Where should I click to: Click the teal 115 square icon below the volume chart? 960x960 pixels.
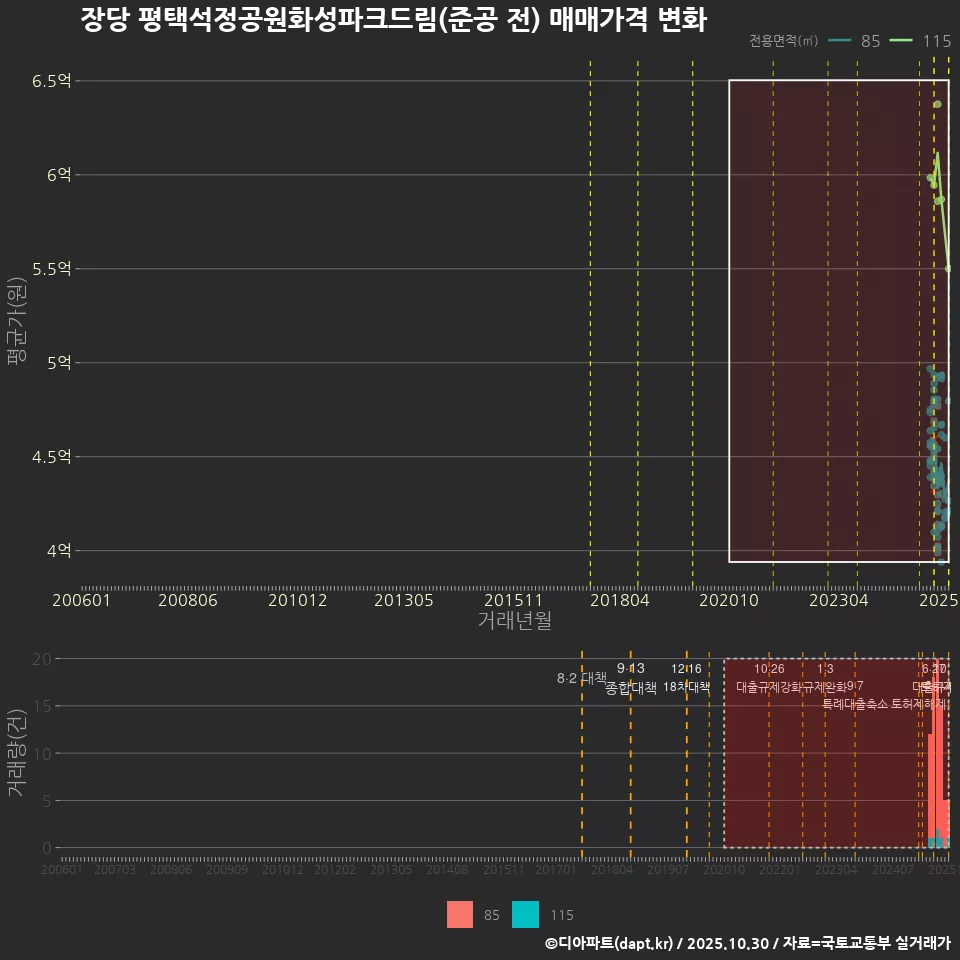[525, 915]
